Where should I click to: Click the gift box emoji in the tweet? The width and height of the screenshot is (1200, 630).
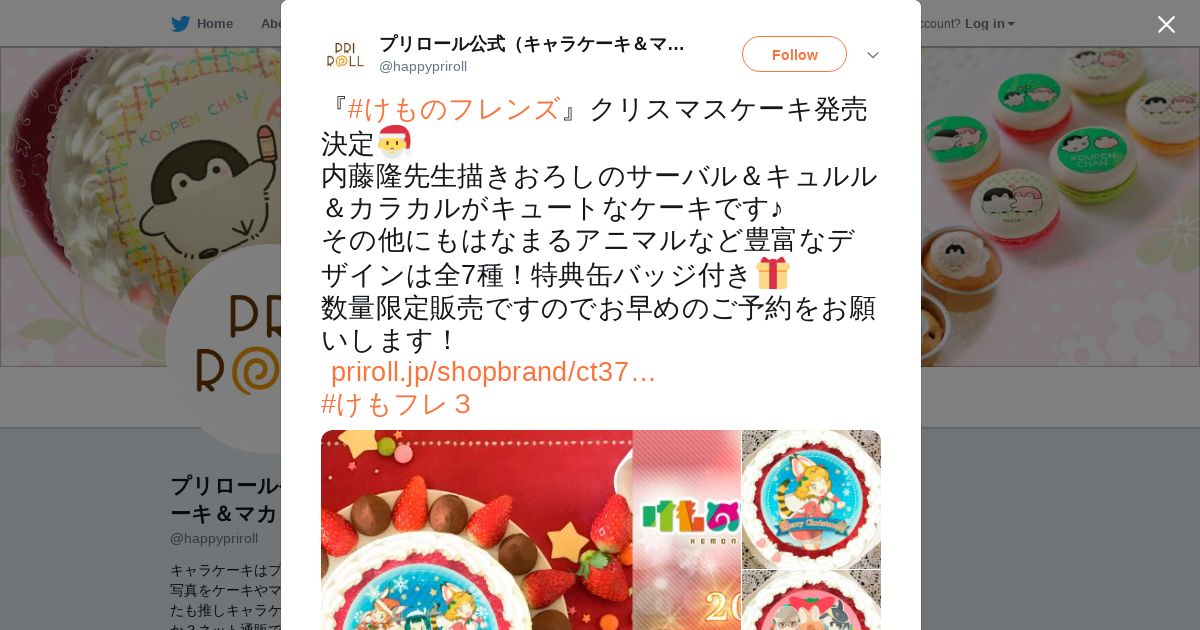(x=772, y=273)
